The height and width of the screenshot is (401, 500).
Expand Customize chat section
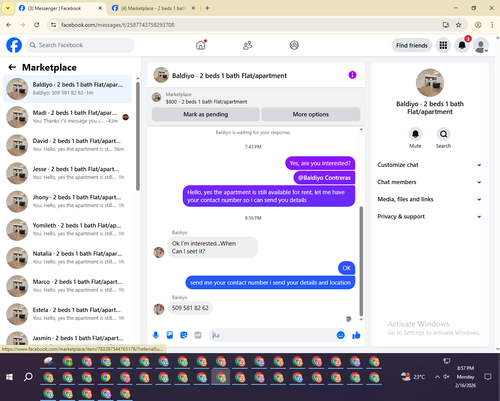[429, 165]
